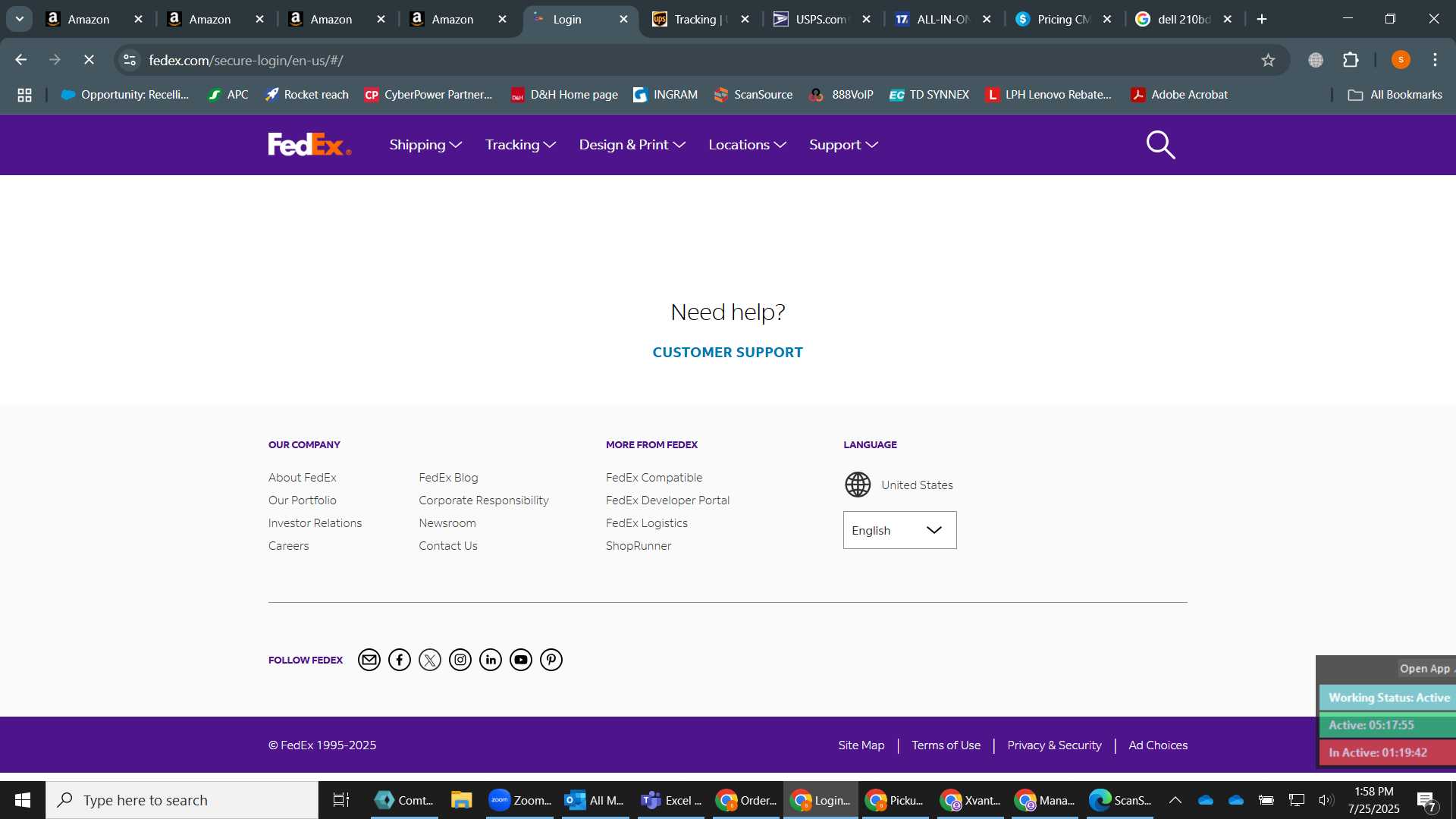Close the Login tab
The image size is (1456, 819).
tap(623, 19)
